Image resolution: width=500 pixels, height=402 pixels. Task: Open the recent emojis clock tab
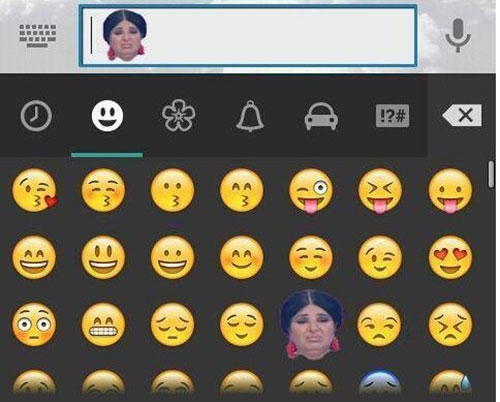click(36, 116)
